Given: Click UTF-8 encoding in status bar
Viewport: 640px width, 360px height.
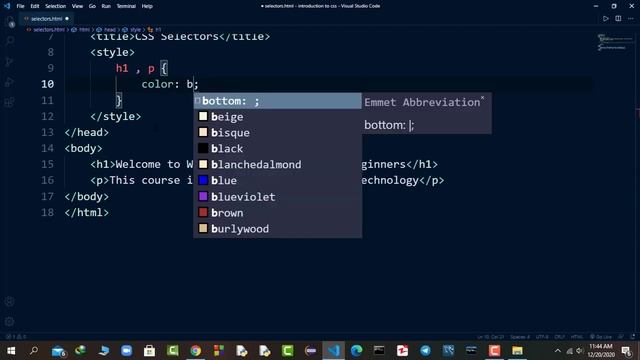Looking at the screenshot, I should pos(542,337).
